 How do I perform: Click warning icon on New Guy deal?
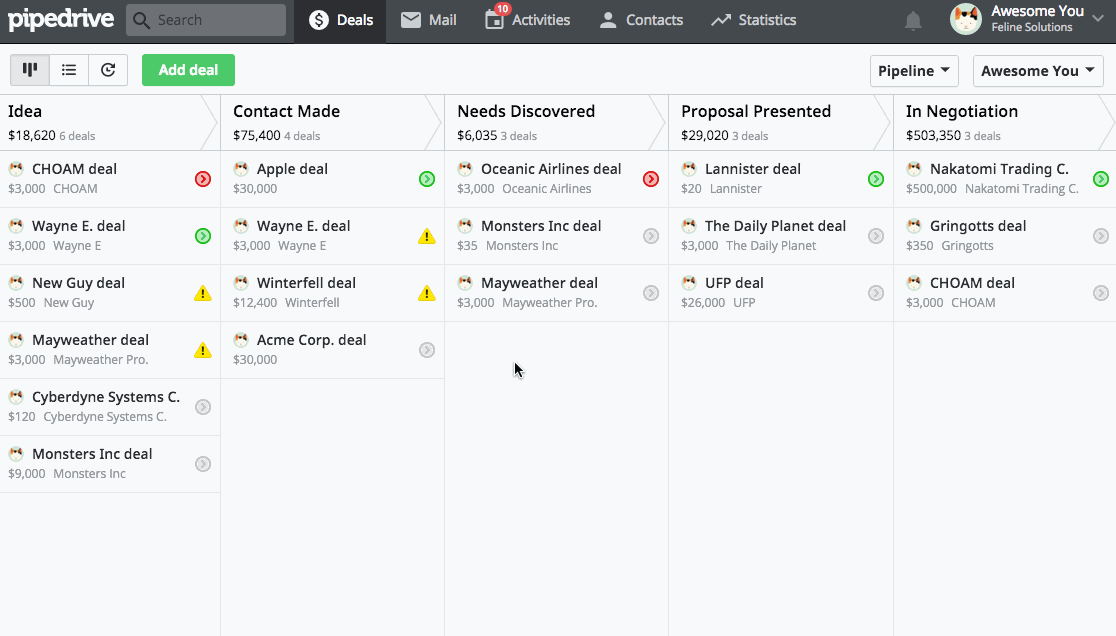point(203,293)
